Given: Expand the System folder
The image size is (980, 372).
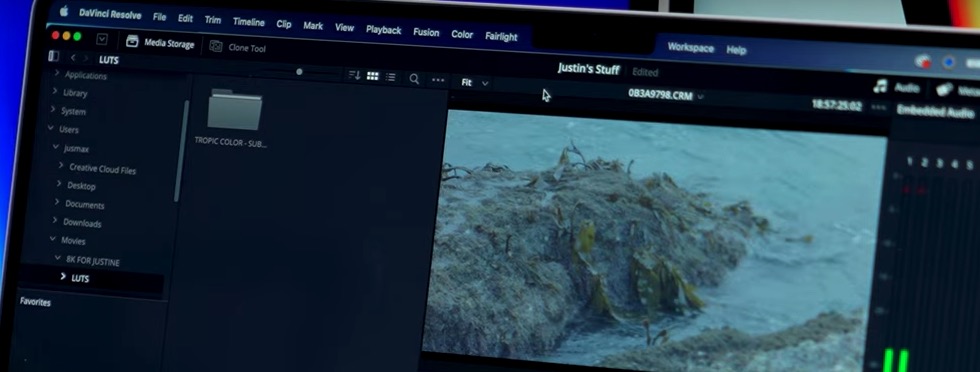Looking at the screenshot, I should [53, 110].
